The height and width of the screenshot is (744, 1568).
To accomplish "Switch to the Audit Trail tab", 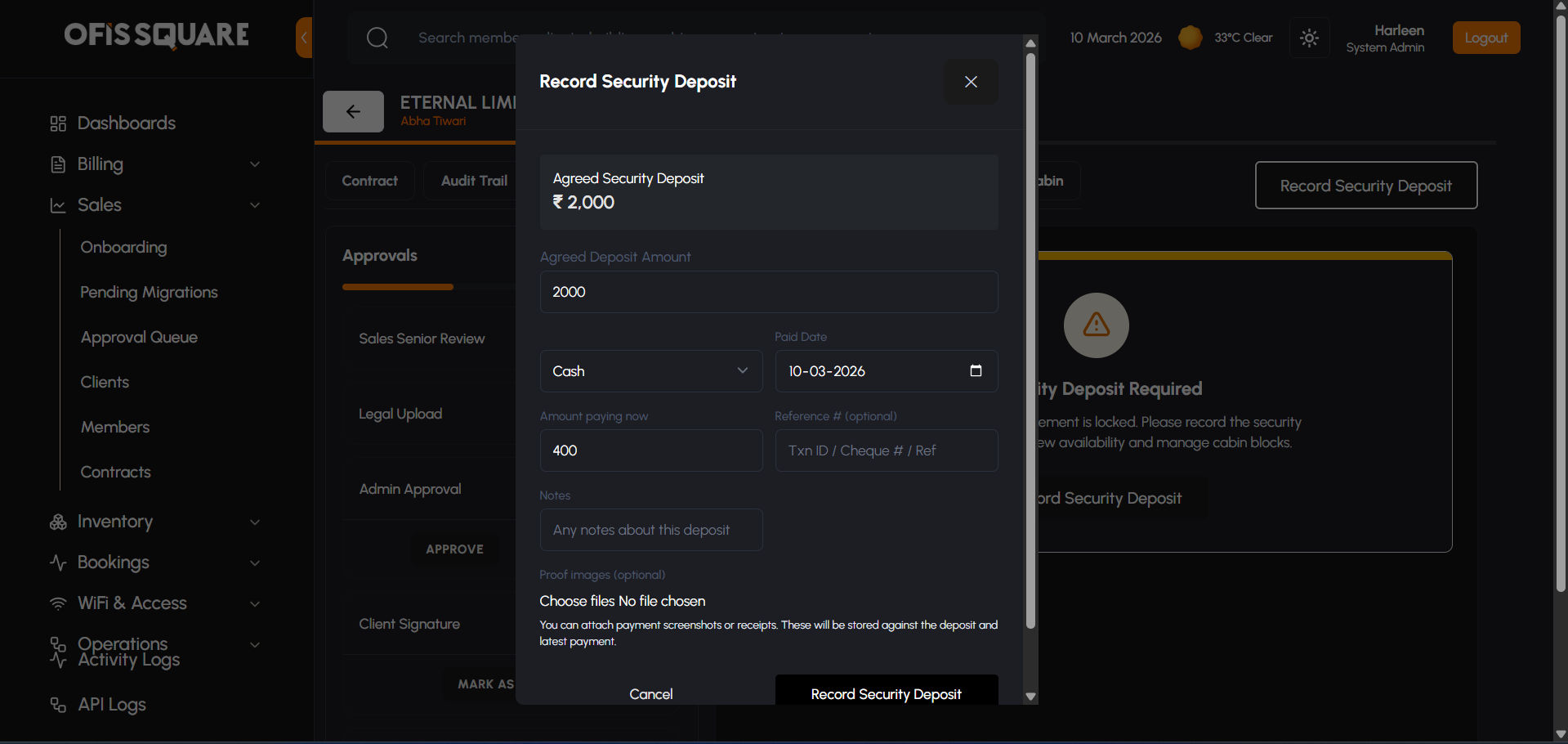I will point(474,181).
